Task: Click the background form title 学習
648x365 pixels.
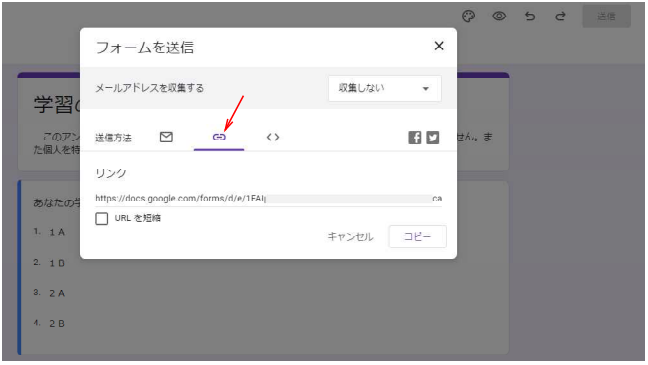Action: [57, 105]
